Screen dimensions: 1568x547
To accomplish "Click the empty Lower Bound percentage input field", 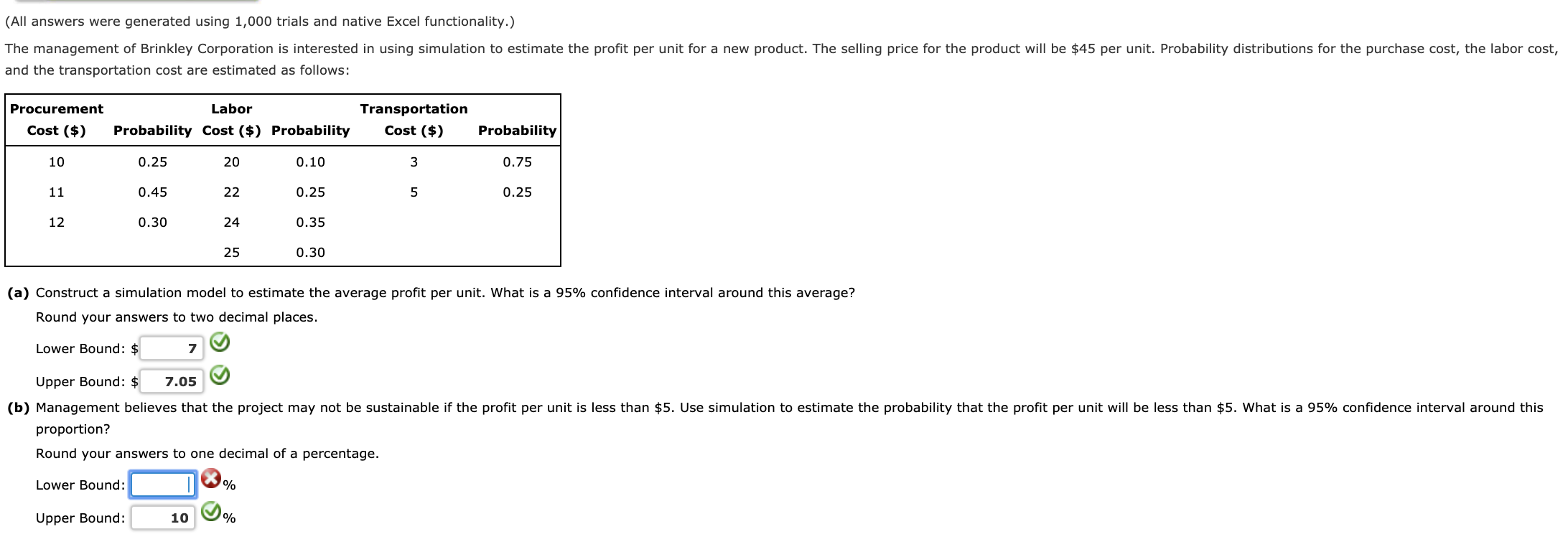I will pos(162,485).
